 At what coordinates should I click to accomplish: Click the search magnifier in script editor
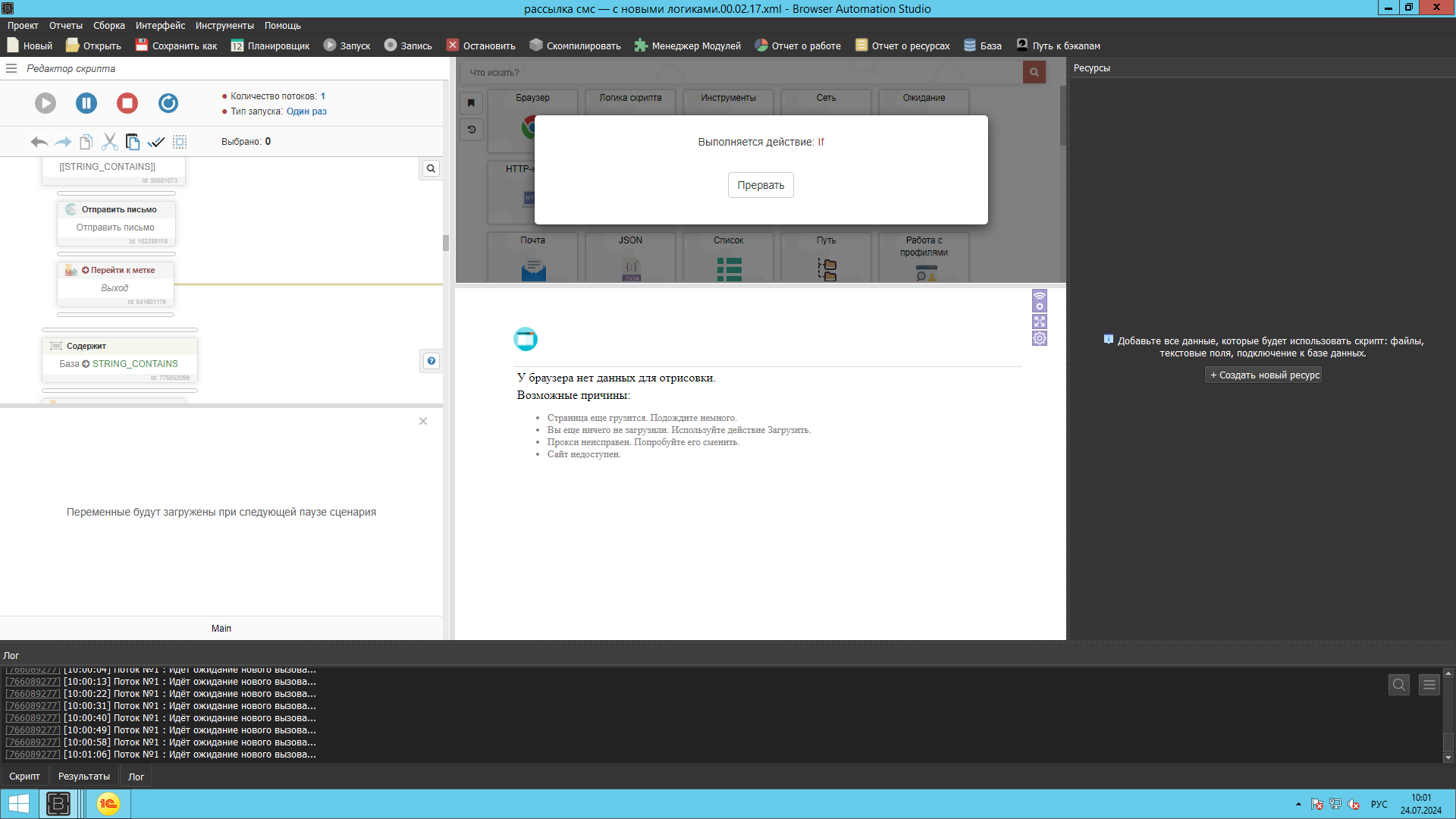point(431,168)
